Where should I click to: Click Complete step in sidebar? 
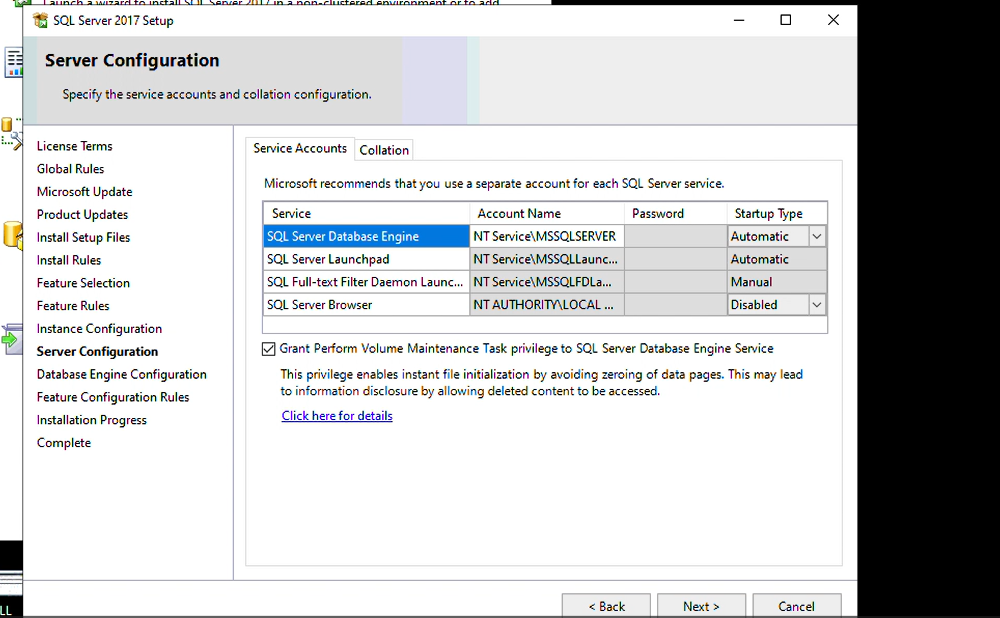[64, 443]
